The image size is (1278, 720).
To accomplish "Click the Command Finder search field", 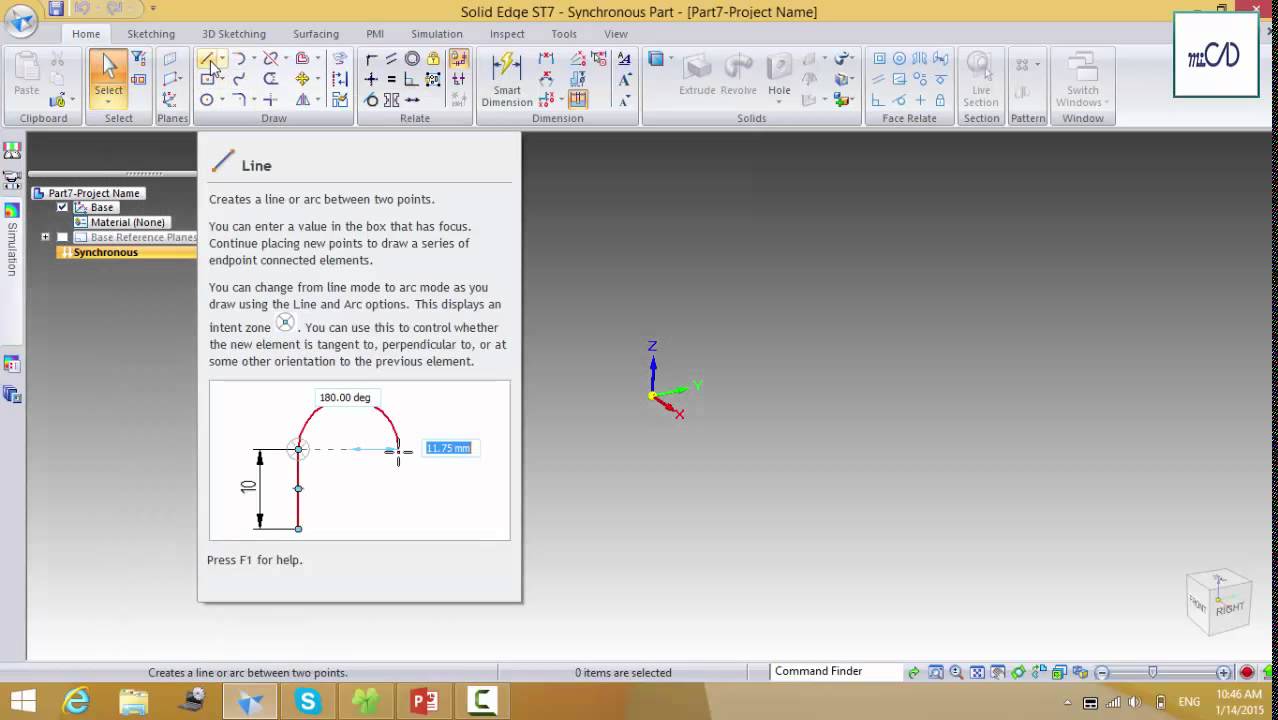I will [x=835, y=671].
